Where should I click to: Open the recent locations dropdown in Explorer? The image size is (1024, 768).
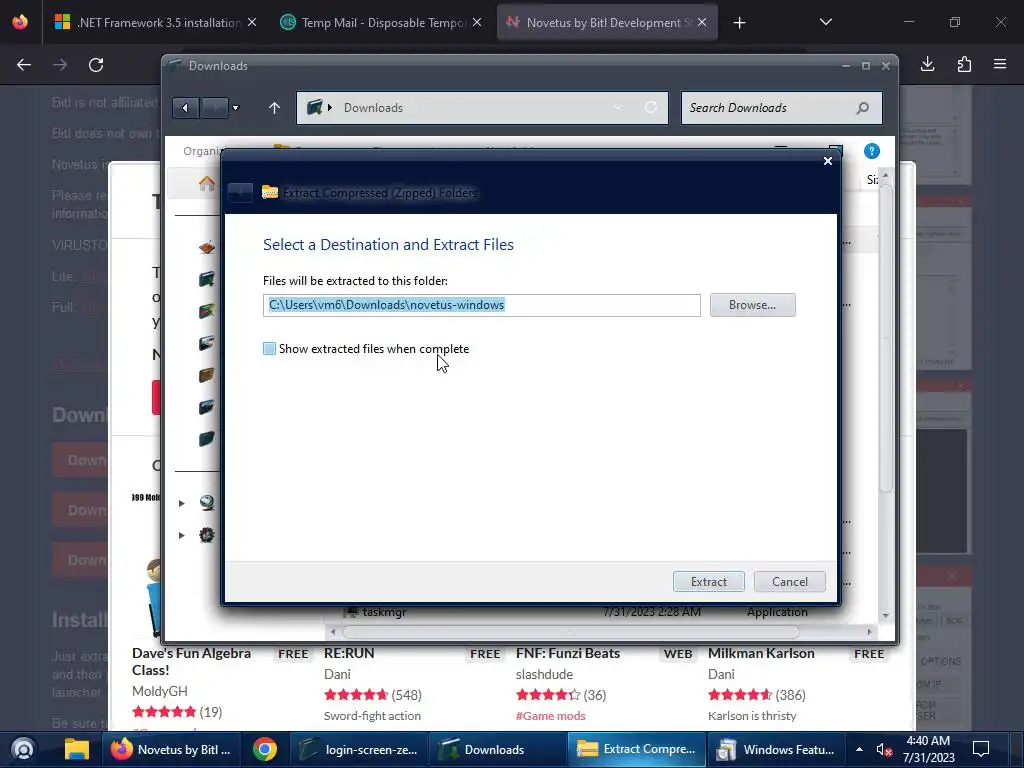click(236, 108)
